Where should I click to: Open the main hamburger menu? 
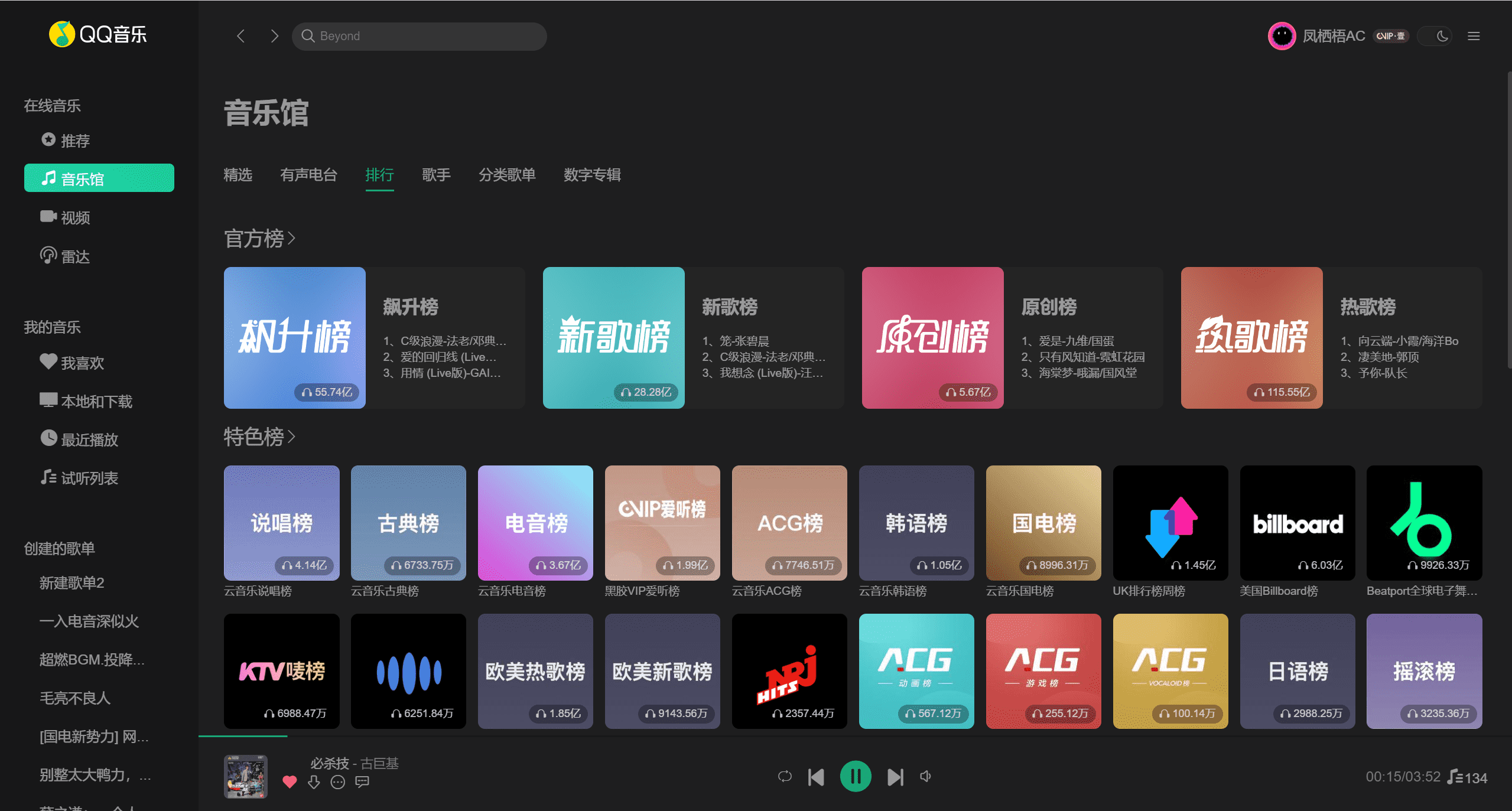click(1474, 36)
